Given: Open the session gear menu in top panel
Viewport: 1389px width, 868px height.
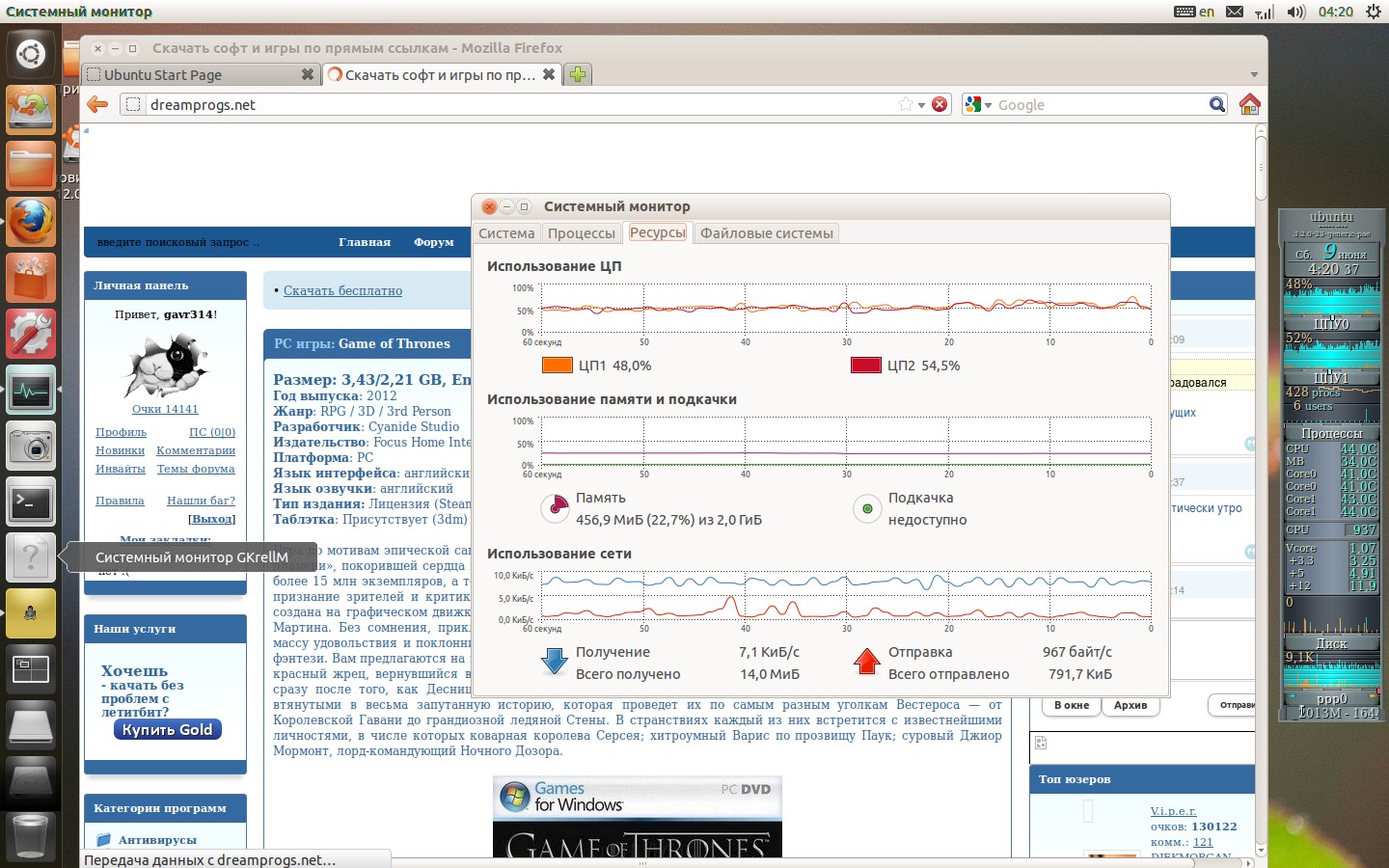Looking at the screenshot, I should (x=1374, y=12).
